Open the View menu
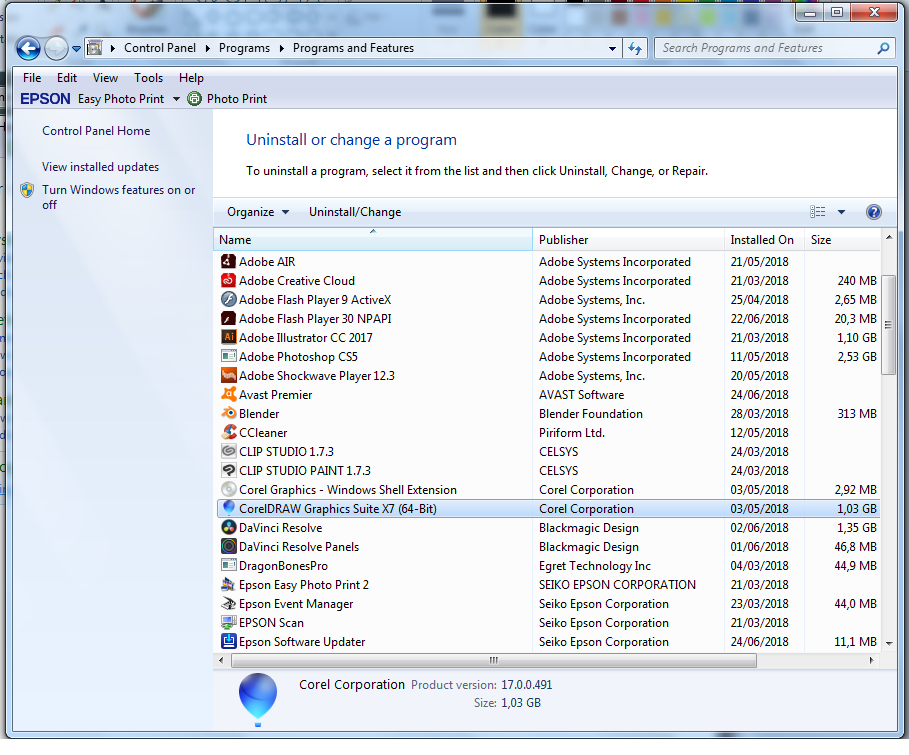This screenshot has width=909, height=755. (105, 78)
